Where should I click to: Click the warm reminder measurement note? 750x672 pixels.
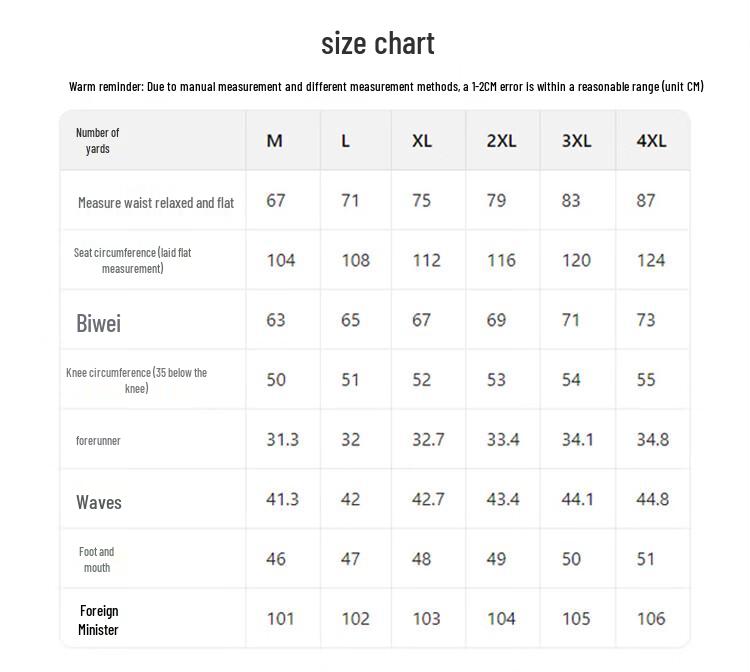[x=386, y=87]
